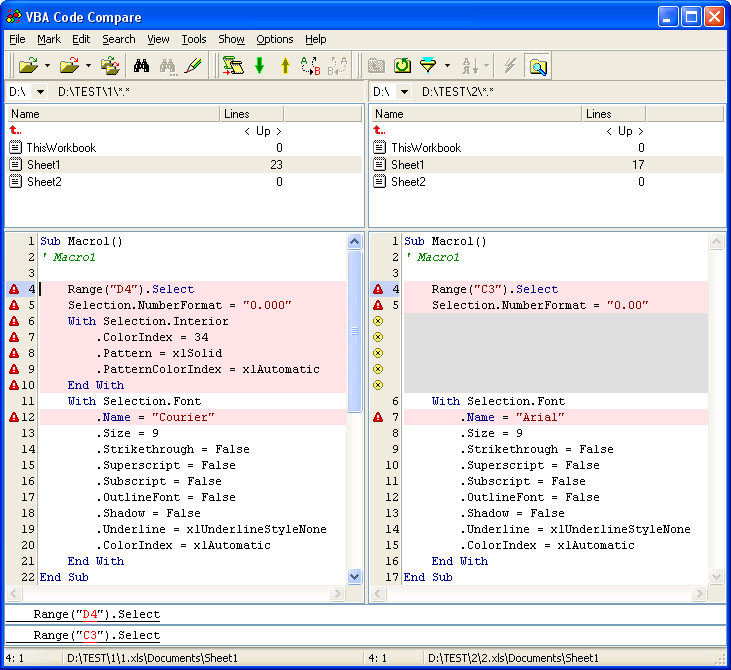Click the highlighter marker icon
Viewport: 731px width, 670px height.
pyautogui.click(x=193, y=66)
